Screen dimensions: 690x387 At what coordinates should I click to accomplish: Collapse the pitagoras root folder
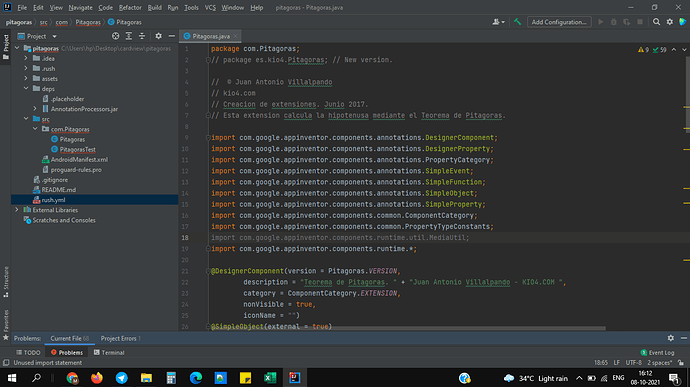(x=17, y=48)
